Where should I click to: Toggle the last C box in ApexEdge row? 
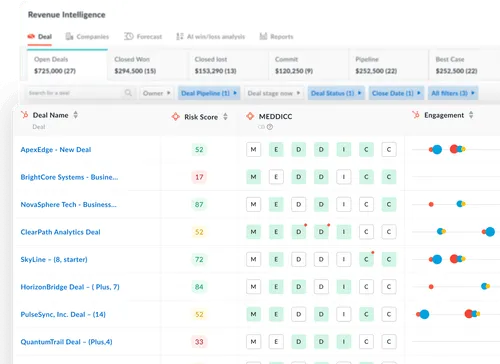[389, 150]
